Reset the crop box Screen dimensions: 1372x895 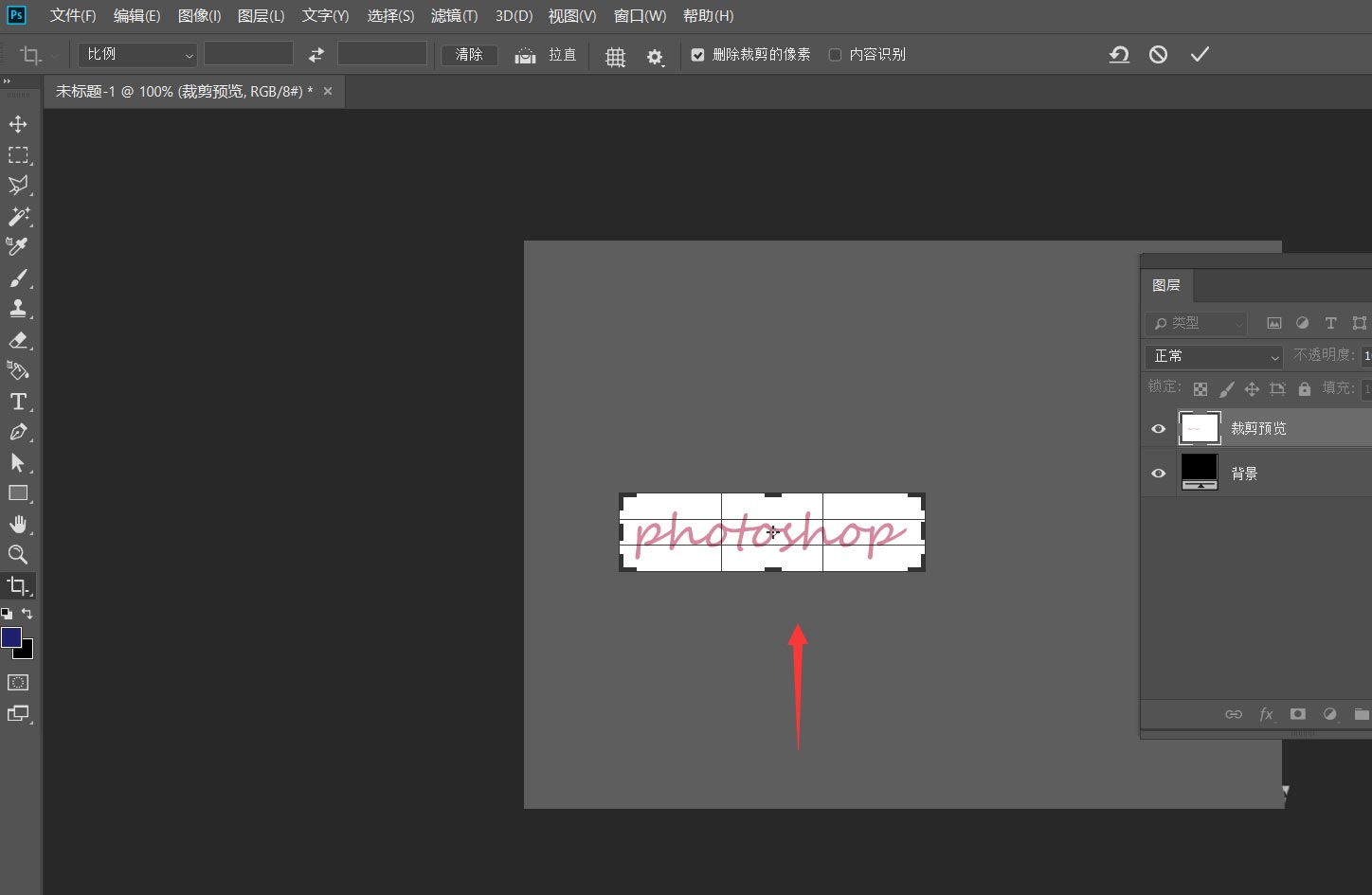[1119, 55]
